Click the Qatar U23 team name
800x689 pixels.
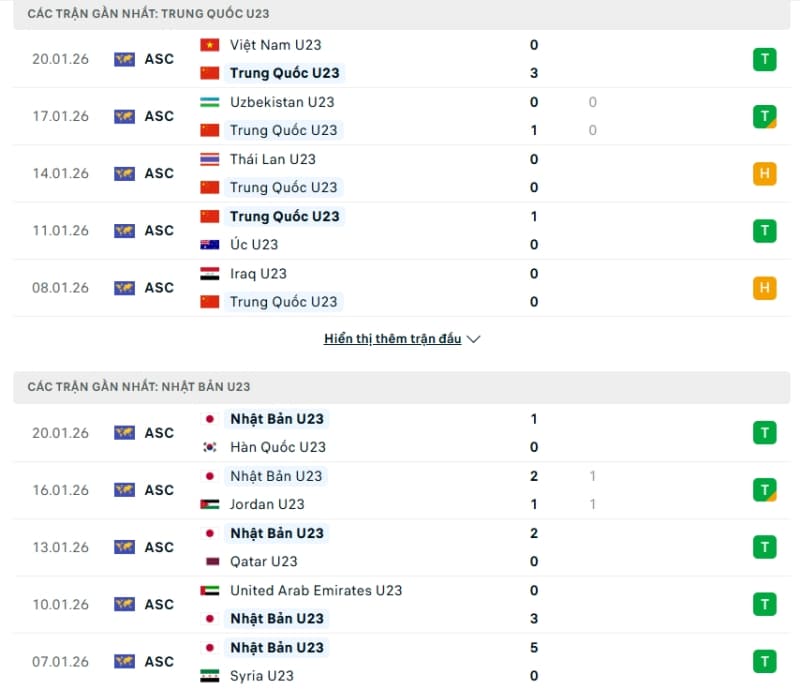point(263,561)
